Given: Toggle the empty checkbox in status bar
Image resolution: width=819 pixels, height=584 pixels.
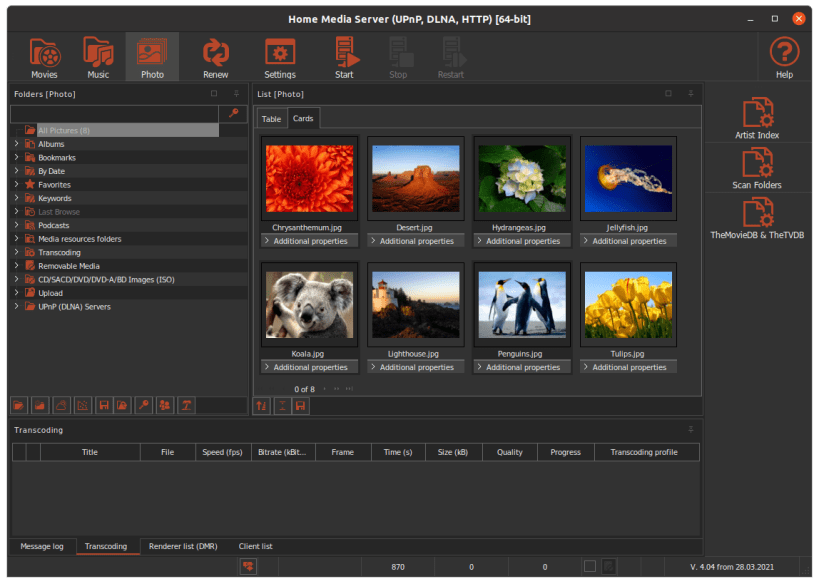Looking at the screenshot, I should (x=590, y=567).
